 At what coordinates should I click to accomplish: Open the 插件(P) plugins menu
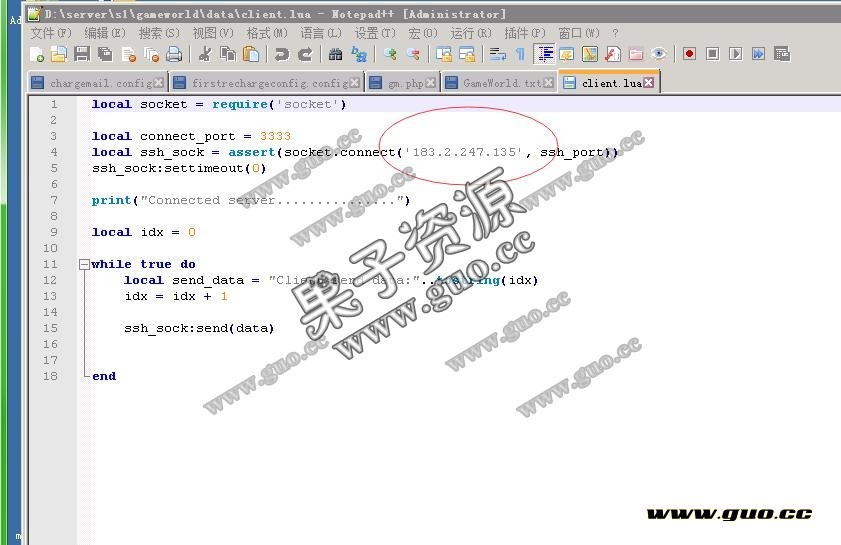pyautogui.click(x=524, y=33)
